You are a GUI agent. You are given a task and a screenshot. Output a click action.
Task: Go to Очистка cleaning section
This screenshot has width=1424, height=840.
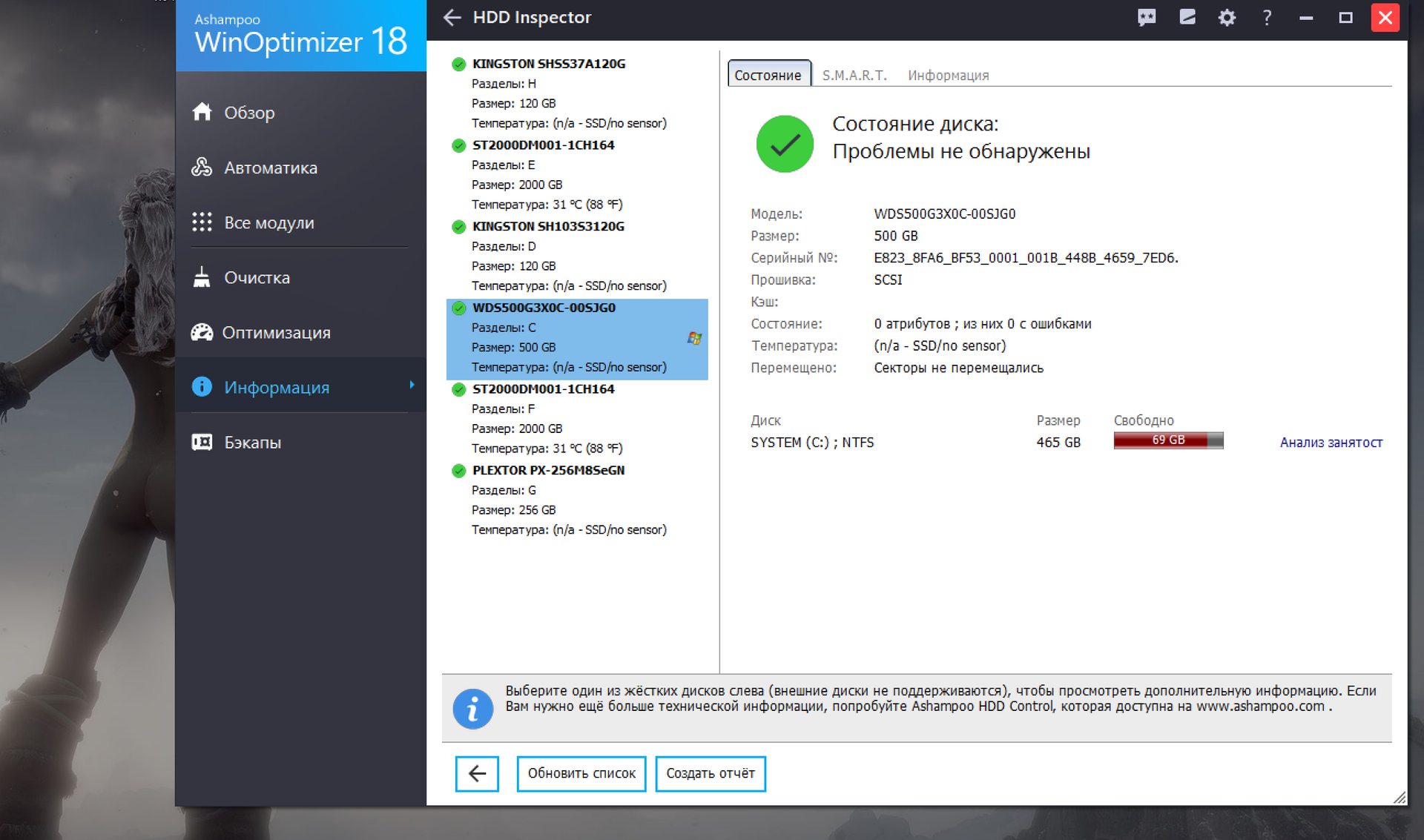tap(257, 277)
